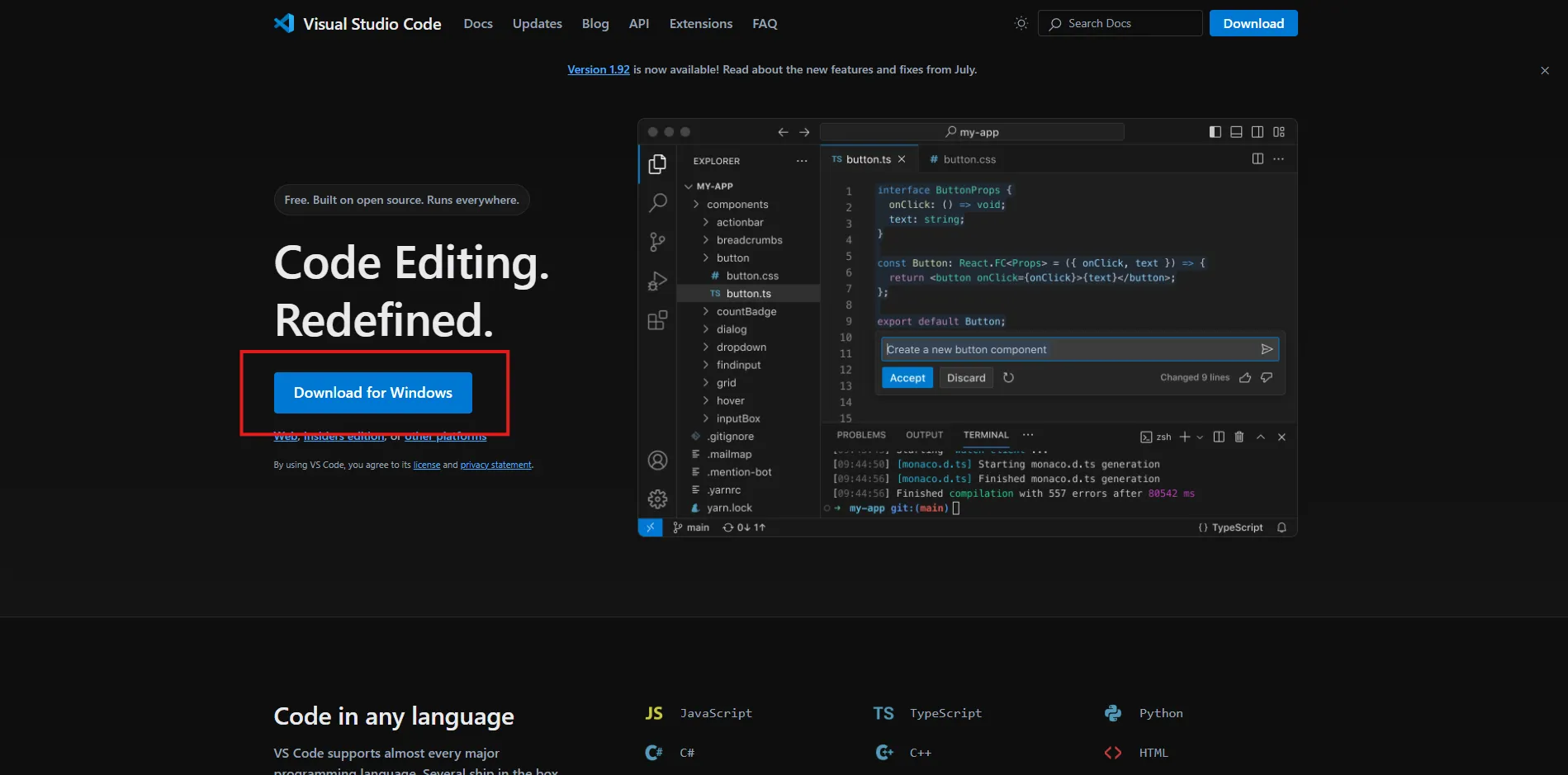Image resolution: width=1568 pixels, height=775 pixels.
Task: Open the Explorer view in the activity bar
Action: (656, 164)
